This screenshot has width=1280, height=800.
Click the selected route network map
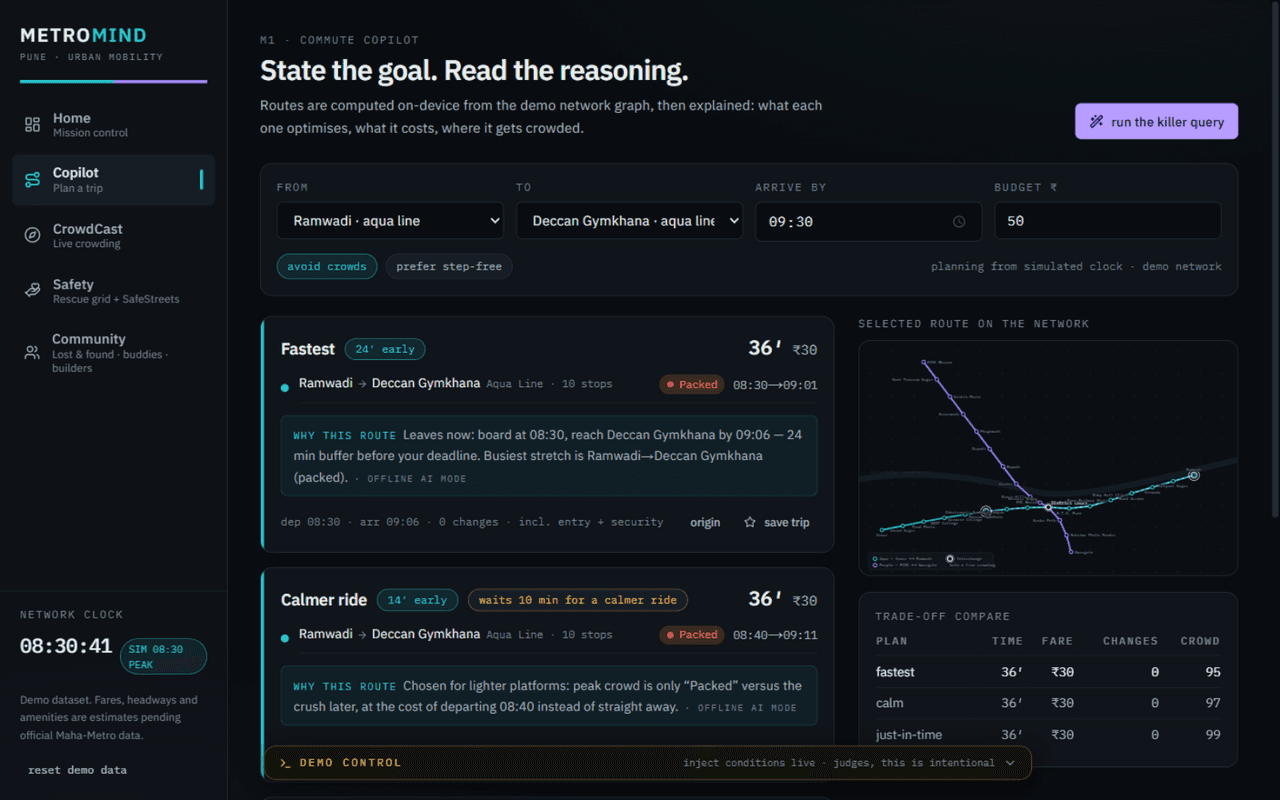[x=1048, y=458]
